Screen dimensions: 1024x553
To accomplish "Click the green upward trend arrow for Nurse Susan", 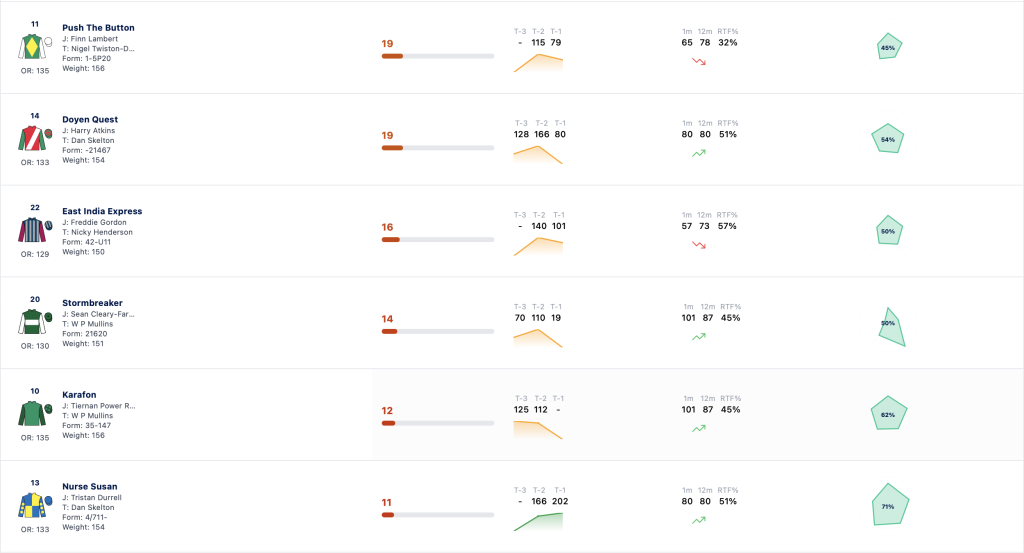I will pos(699,520).
